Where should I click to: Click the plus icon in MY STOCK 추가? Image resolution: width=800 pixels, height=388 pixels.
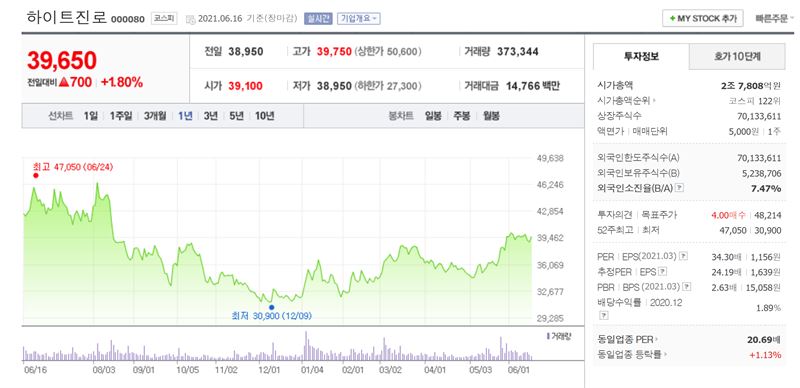(672, 18)
